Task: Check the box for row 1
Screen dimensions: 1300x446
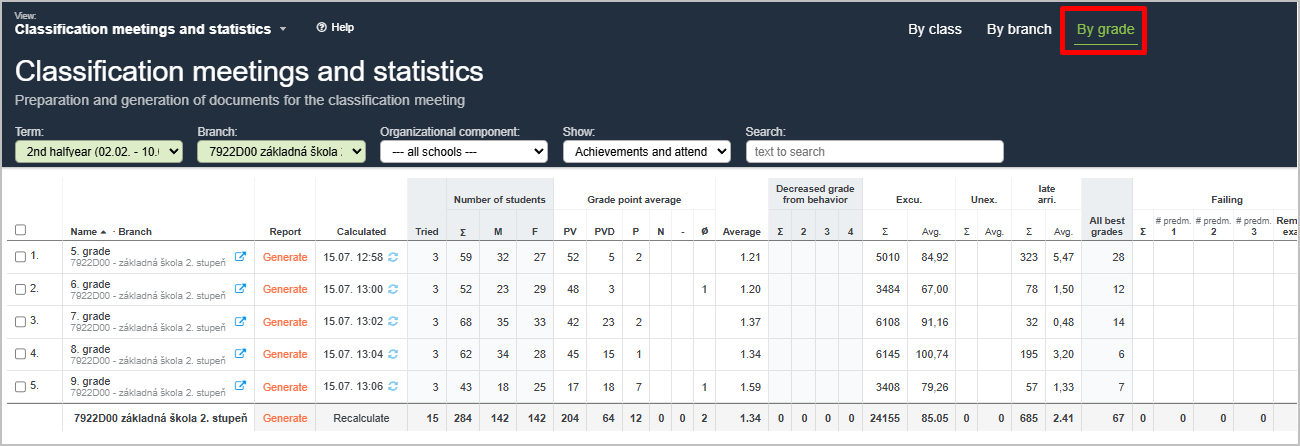Action: [x=21, y=257]
